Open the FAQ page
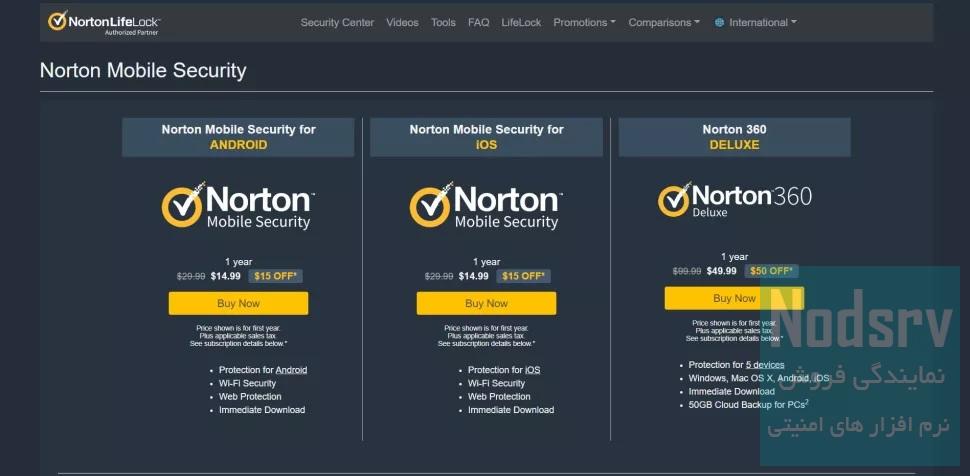This screenshot has width=970, height=476. tap(478, 22)
